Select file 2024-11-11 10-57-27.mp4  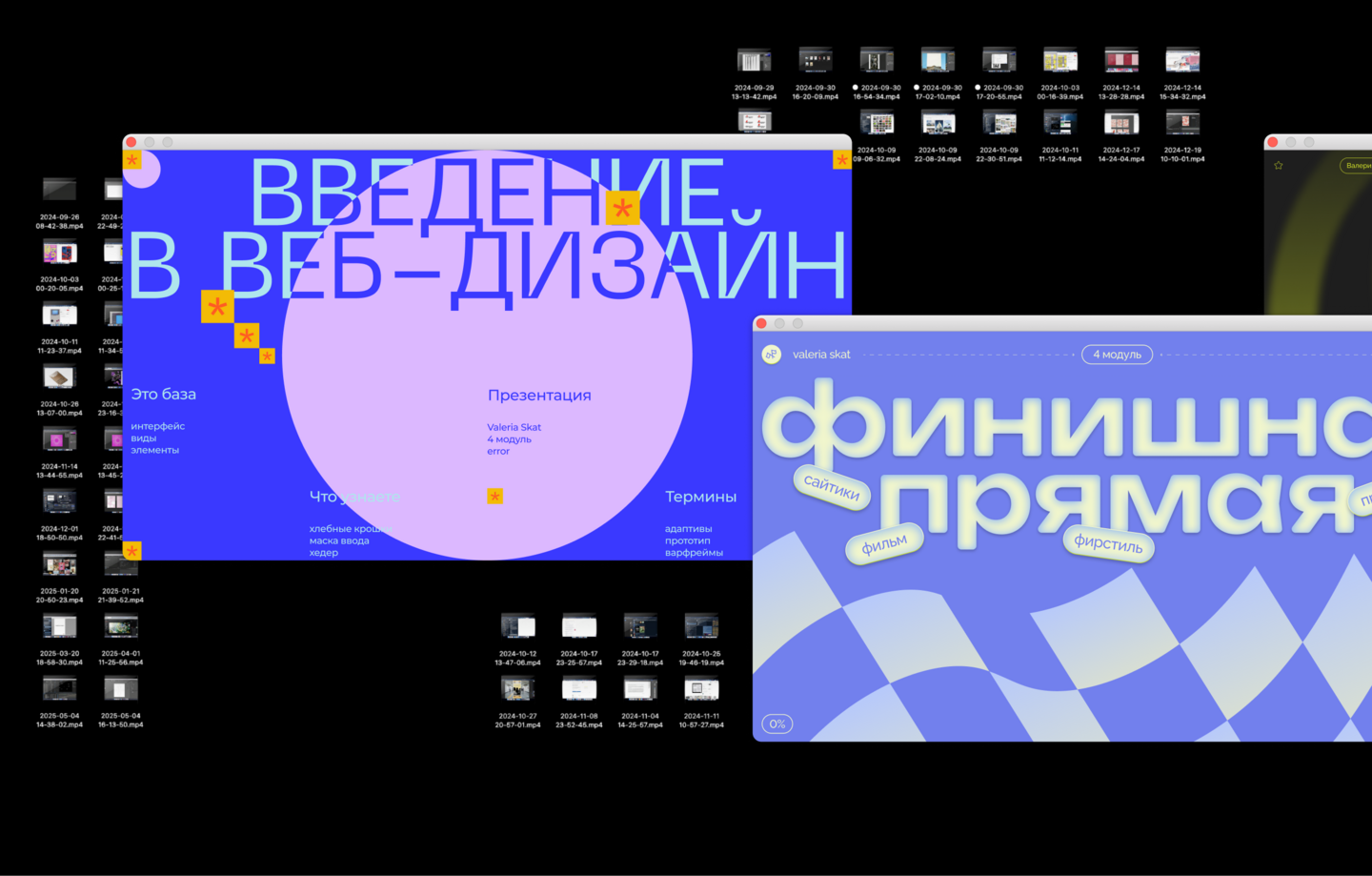701,703
